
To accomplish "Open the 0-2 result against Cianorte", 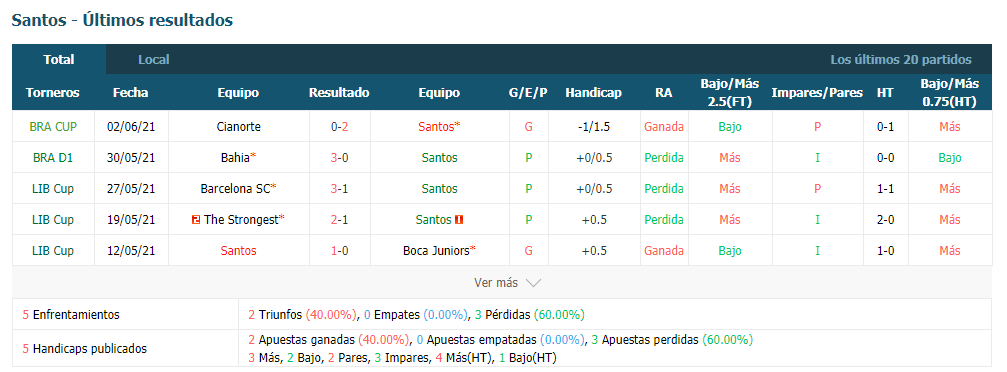I will (340, 127).
